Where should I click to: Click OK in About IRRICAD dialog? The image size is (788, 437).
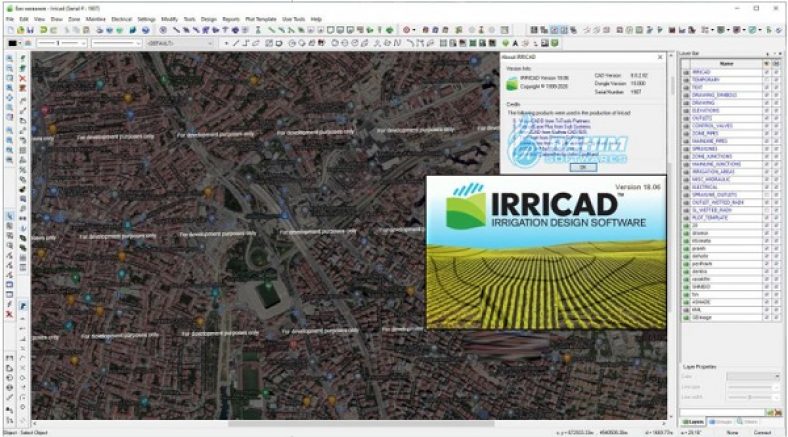tap(583, 167)
